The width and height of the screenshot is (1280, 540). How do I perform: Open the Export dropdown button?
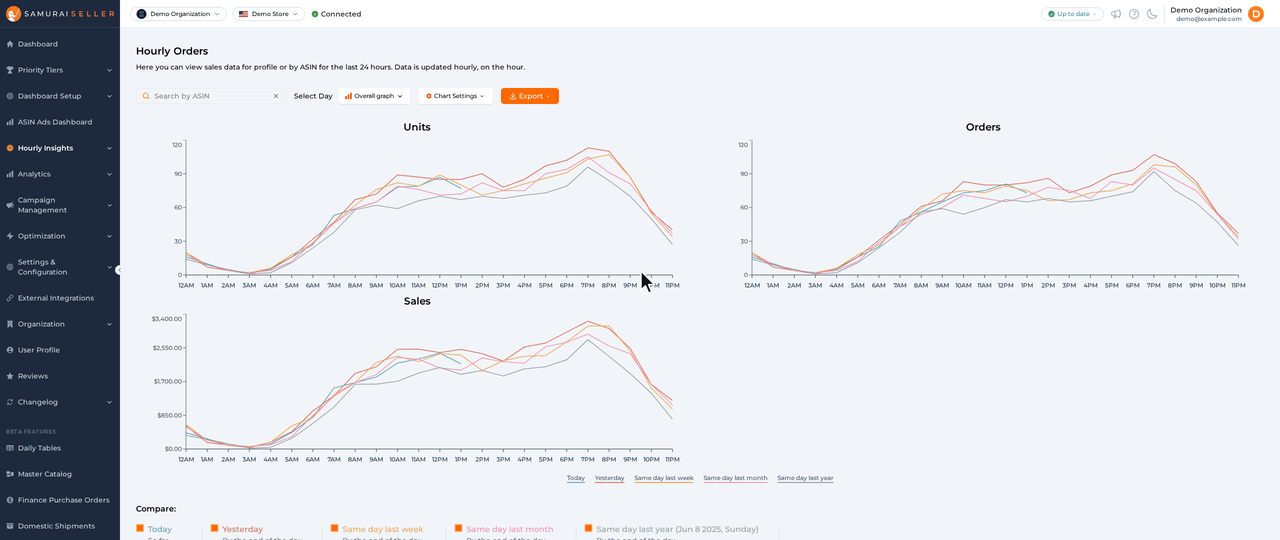tap(530, 96)
